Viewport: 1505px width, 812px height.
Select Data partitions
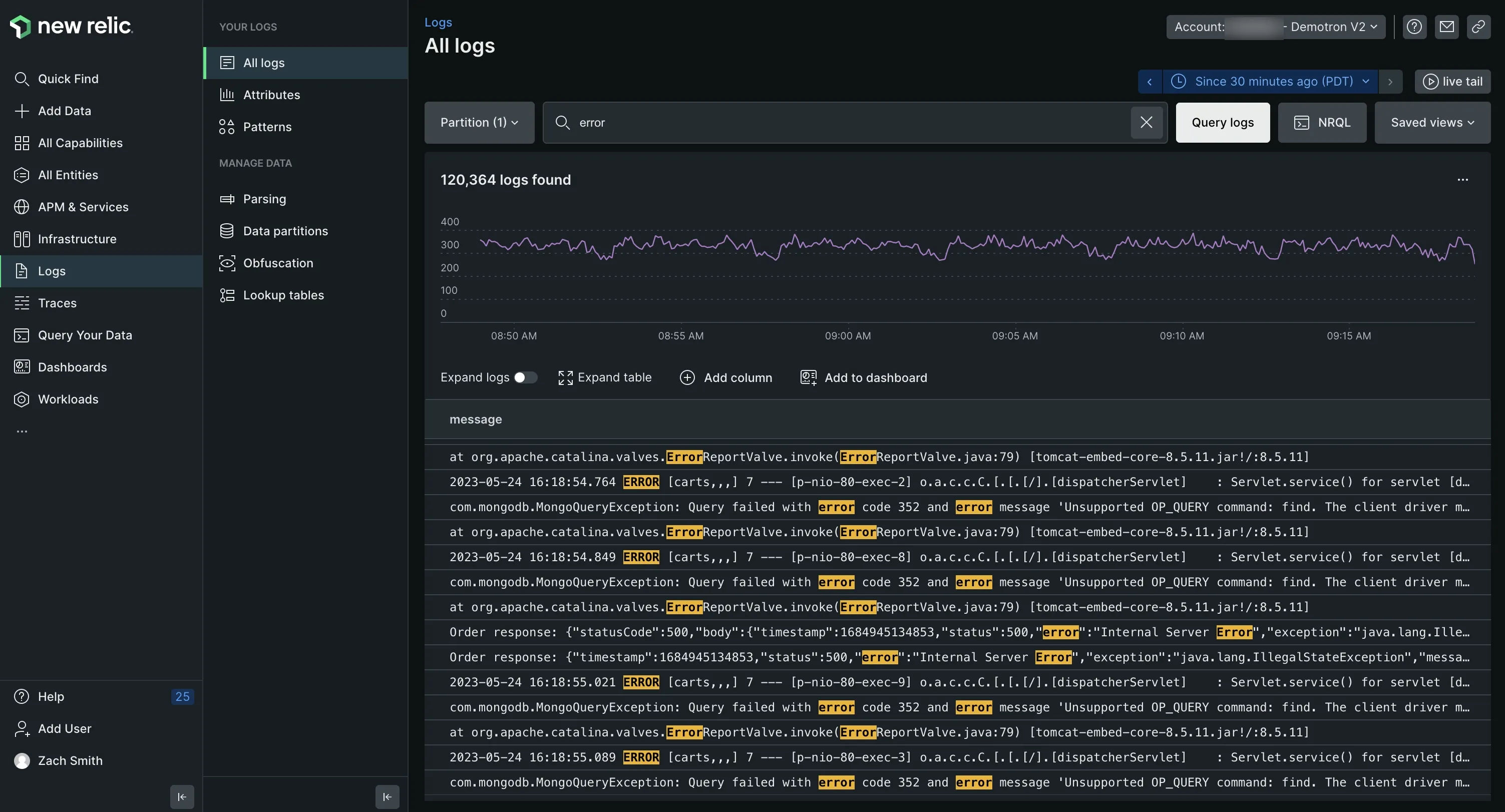coord(286,231)
